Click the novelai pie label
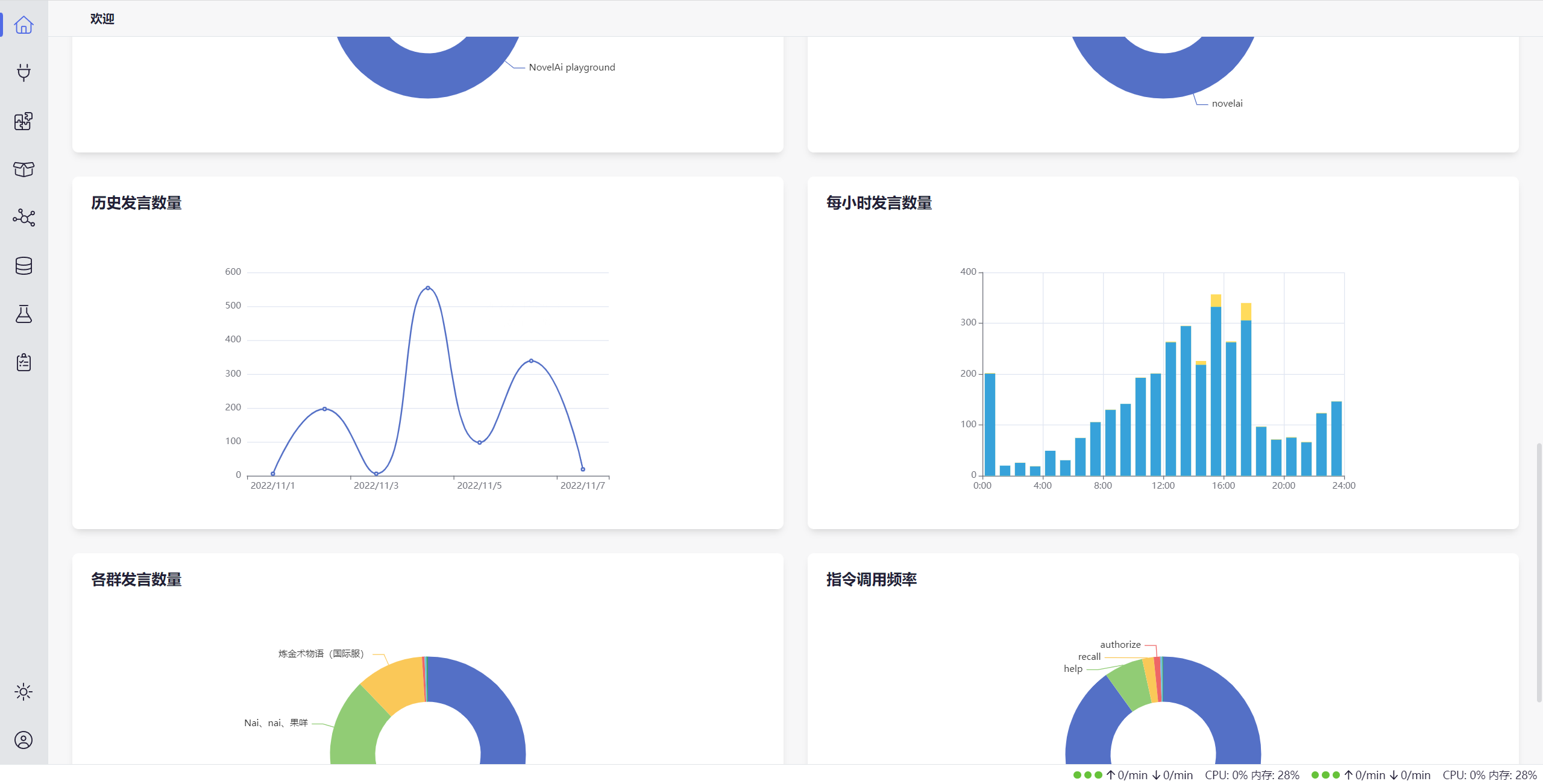Screen dimensions: 1543x784 point(1227,104)
